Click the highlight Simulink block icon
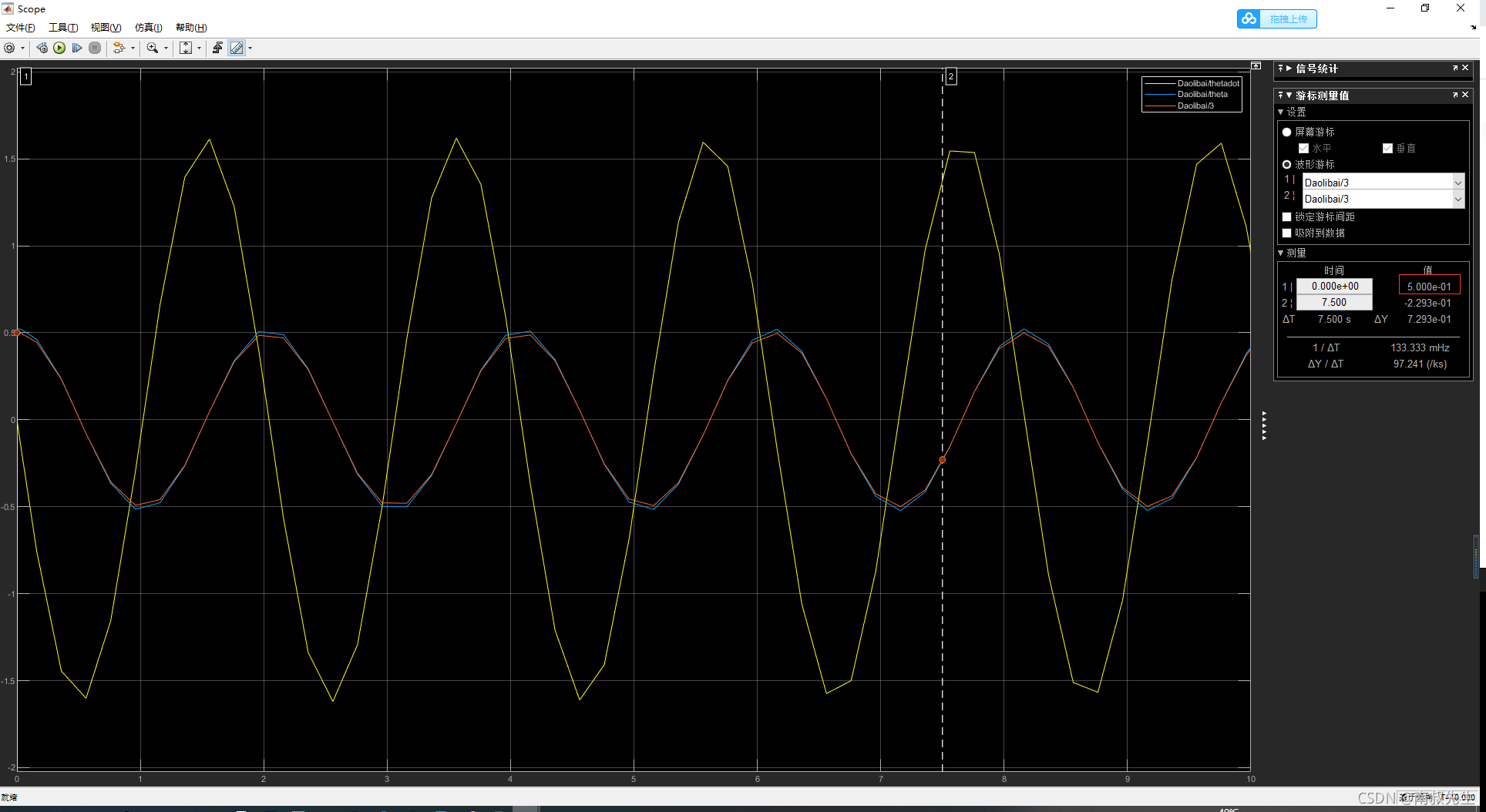The height and width of the screenshot is (812, 1486). [119, 48]
